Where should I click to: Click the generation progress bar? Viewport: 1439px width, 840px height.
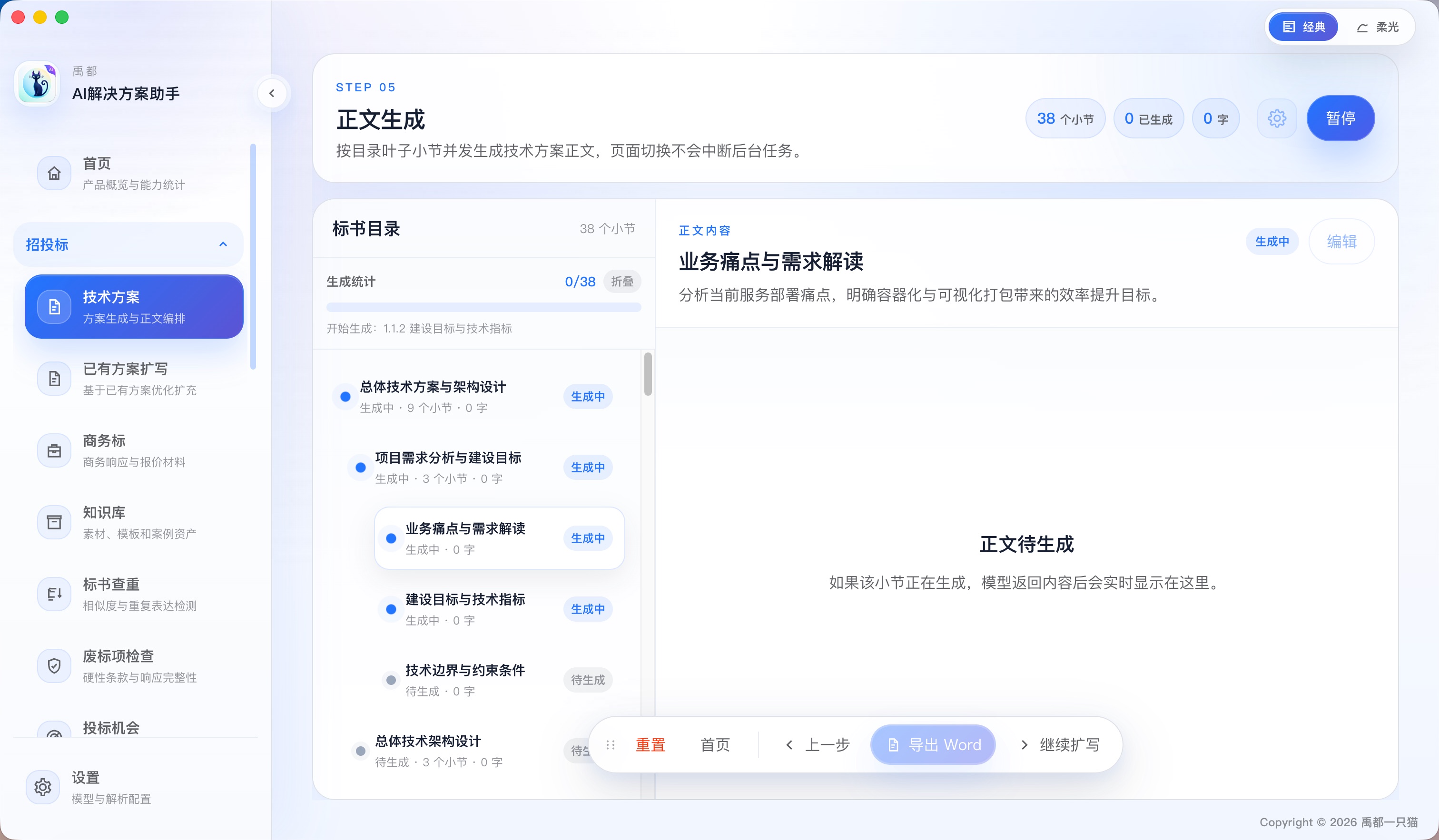[483, 308]
